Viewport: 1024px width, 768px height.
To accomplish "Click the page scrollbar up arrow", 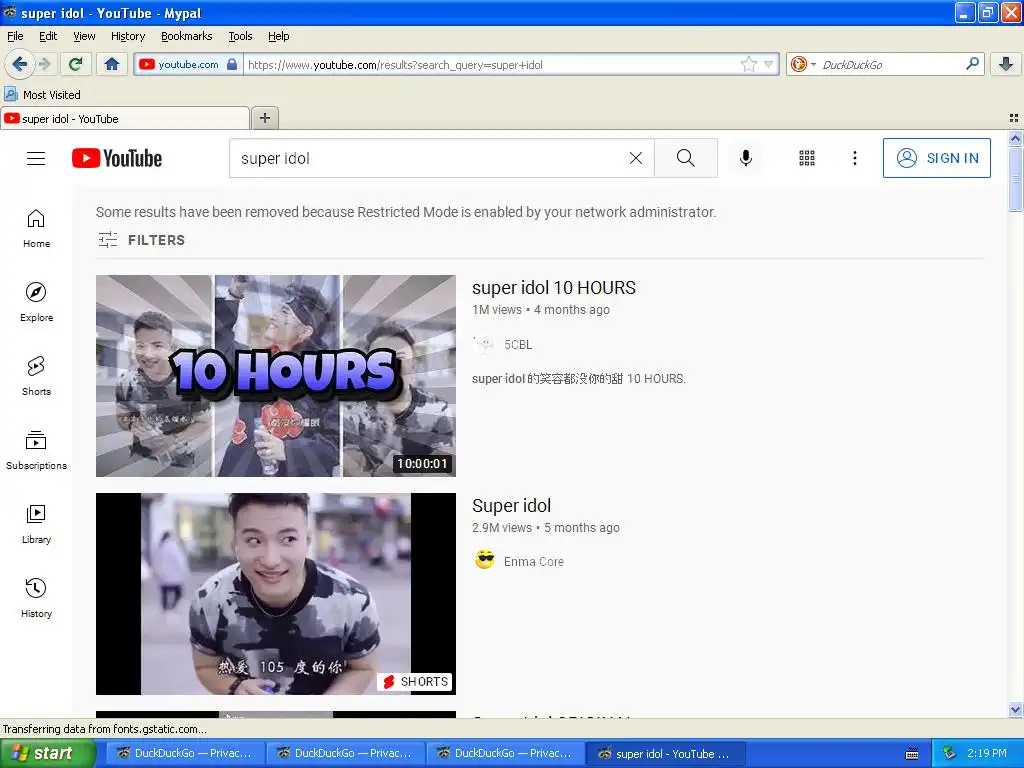I will point(1015,138).
